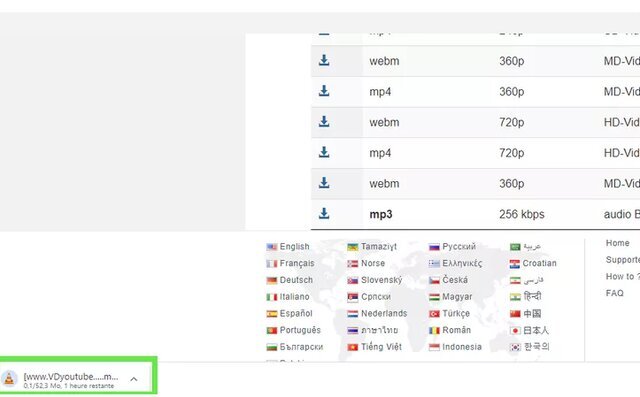Screen dimensions: 640x397
Task: Download the mp3 256 kbps audio
Action: click(324, 213)
